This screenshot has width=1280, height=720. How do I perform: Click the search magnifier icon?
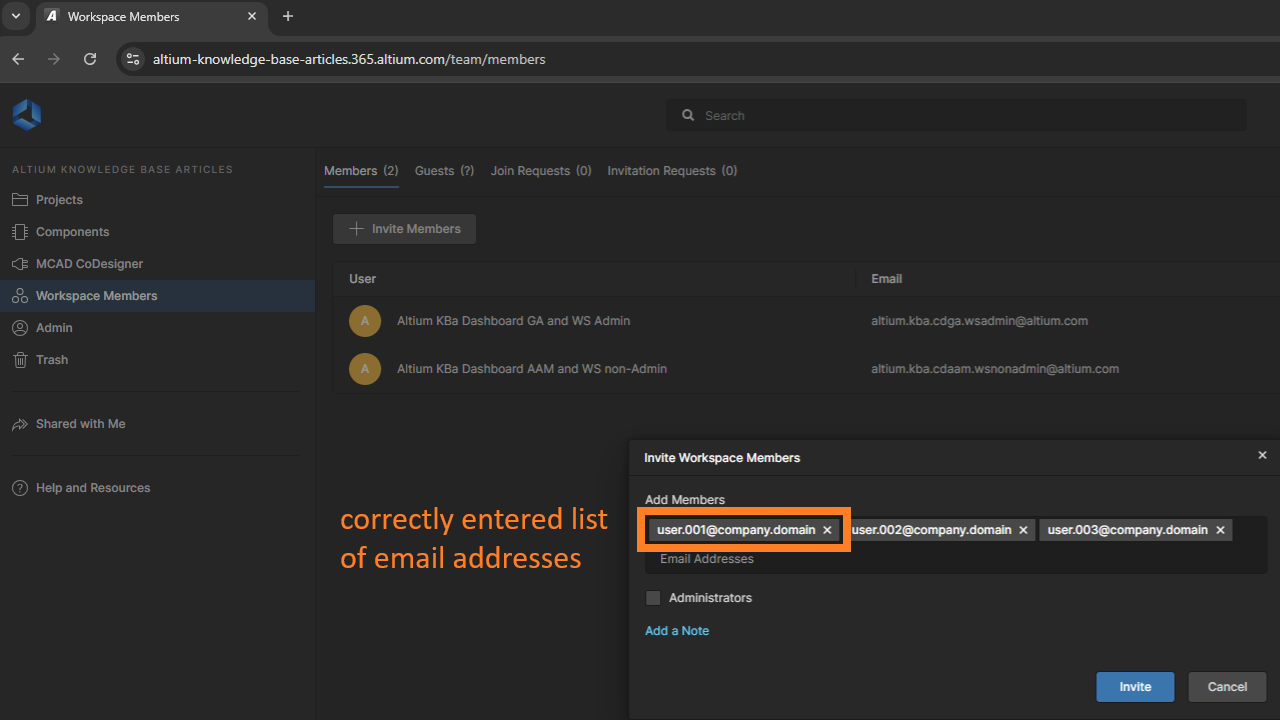(688, 115)
